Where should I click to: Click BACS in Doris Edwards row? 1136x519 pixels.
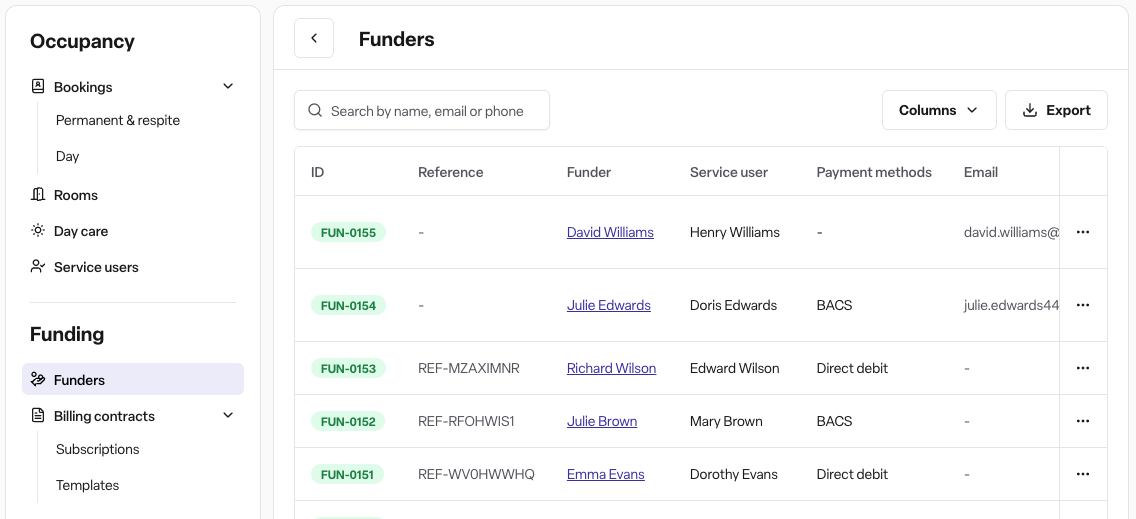pos(835,305)
